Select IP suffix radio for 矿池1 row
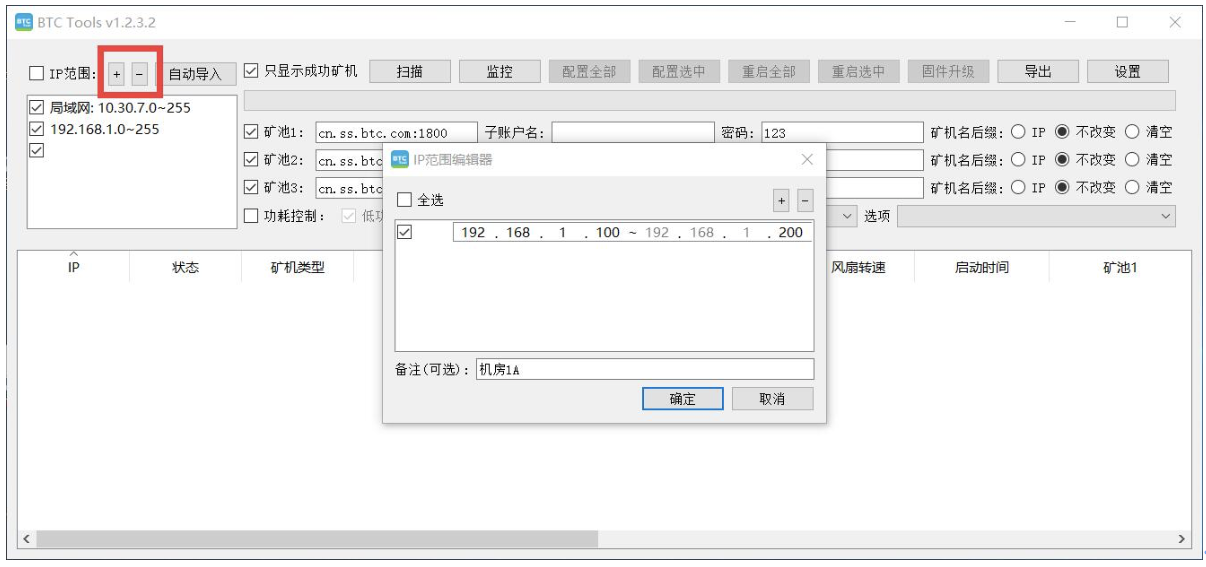This screenshot has width=1206, height=567. [x=1018, y=132]
